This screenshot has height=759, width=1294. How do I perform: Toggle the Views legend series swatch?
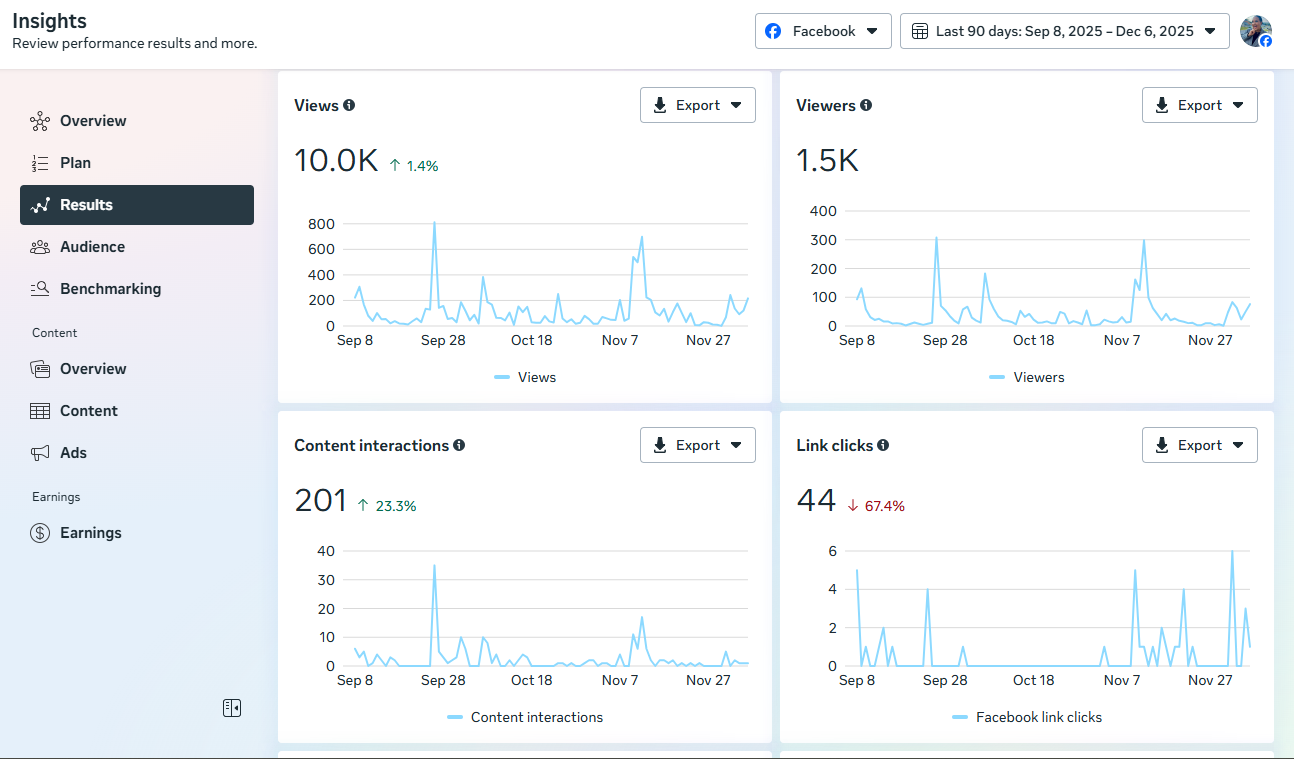[x=502, y=377]
